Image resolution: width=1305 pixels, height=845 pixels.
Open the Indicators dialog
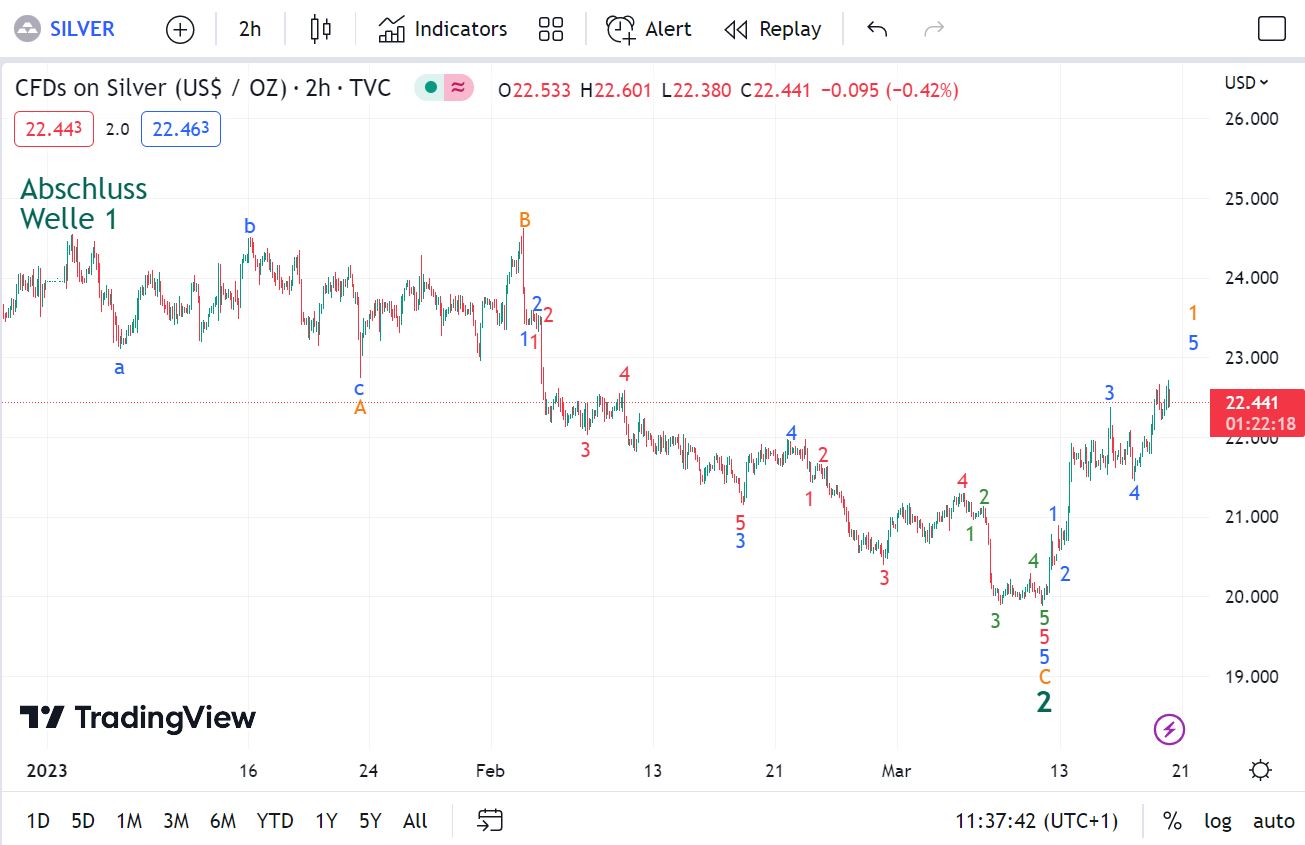(x=442, y=29)
